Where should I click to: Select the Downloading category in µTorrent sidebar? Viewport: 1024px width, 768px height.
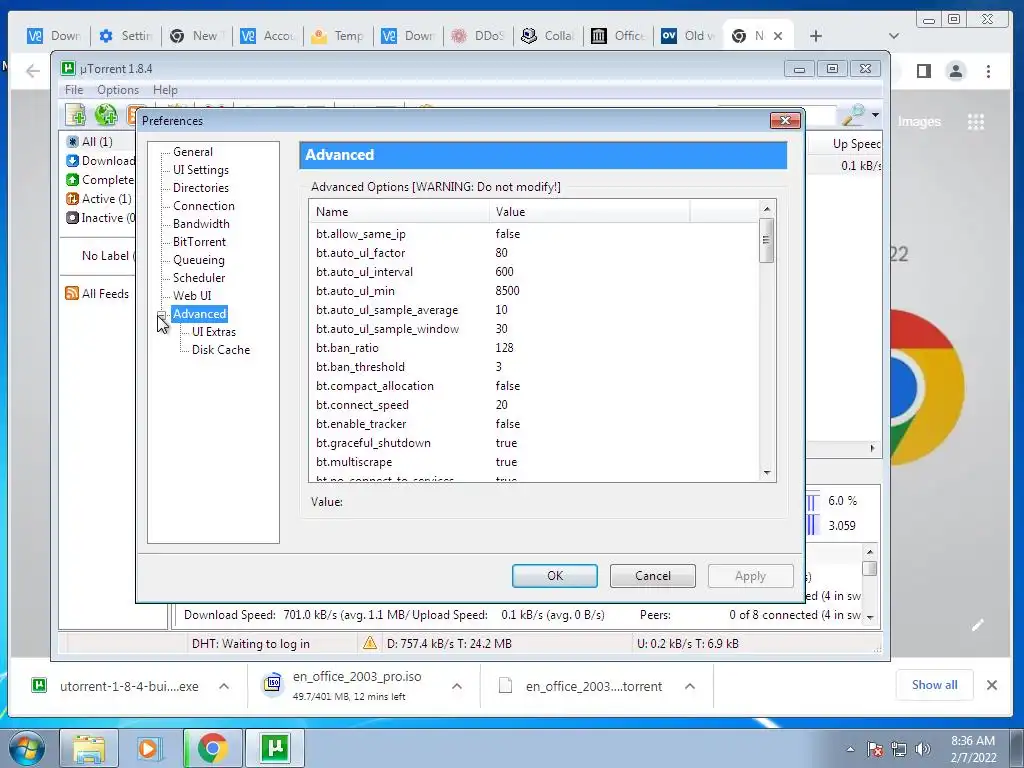click(x=101, y=161)
